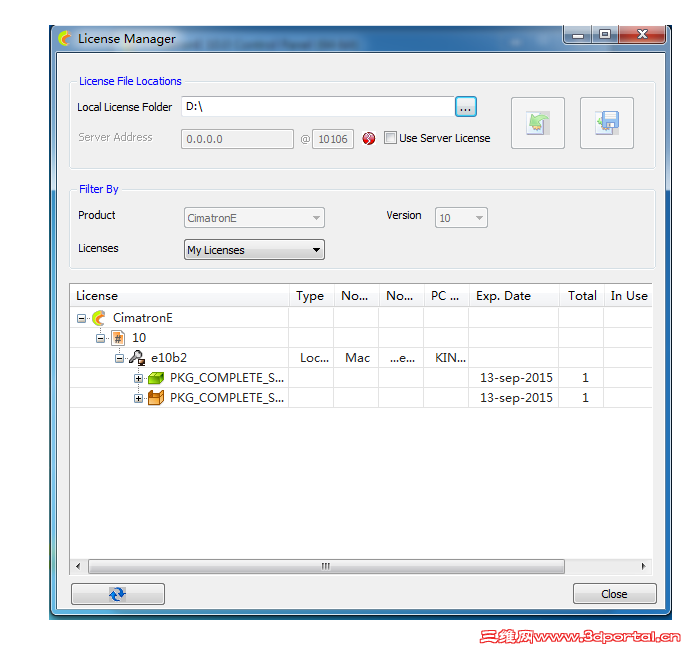Open the Version 10 dropdown
This screenshot has height=650, width=700.
pos(461,218)
